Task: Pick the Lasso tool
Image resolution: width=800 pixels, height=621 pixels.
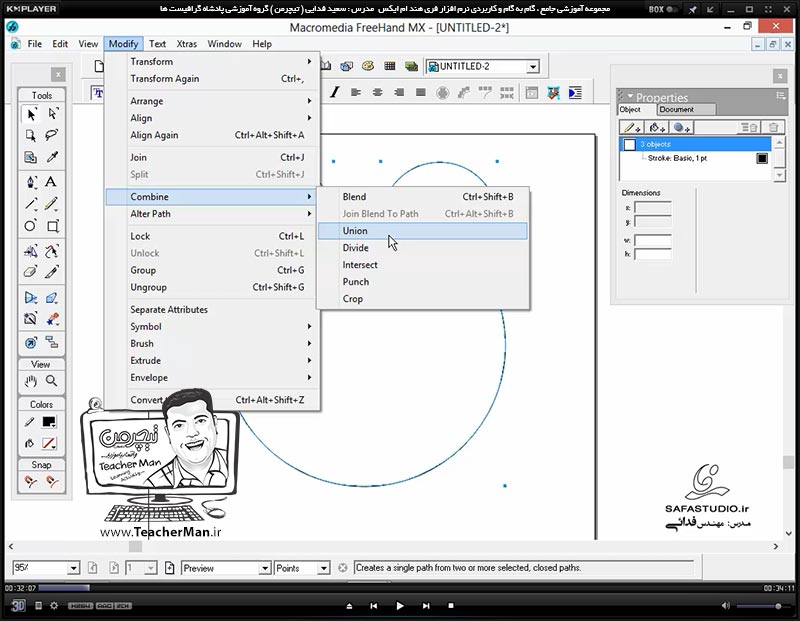Action: [x=52, y=135]
